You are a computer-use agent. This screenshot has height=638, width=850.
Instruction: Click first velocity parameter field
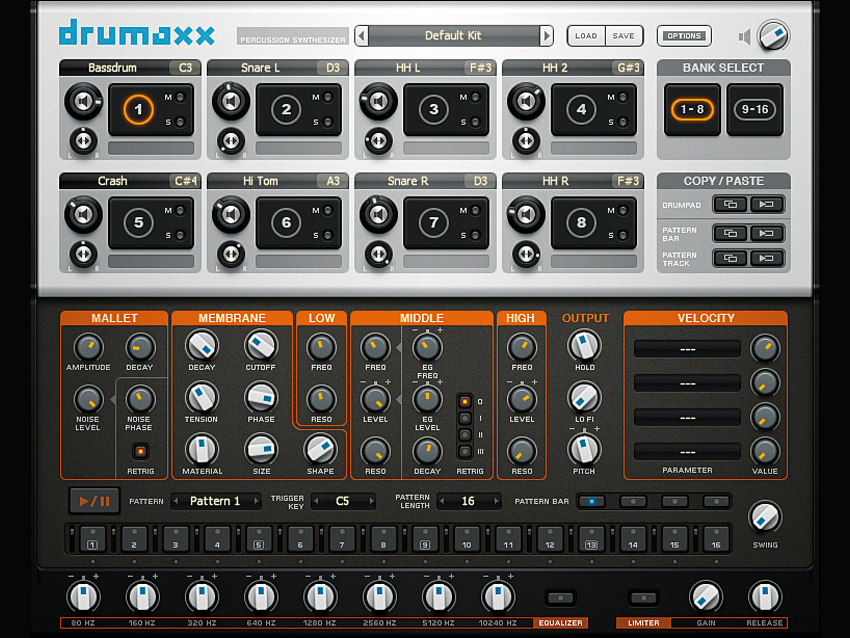(x=687, y=349)
